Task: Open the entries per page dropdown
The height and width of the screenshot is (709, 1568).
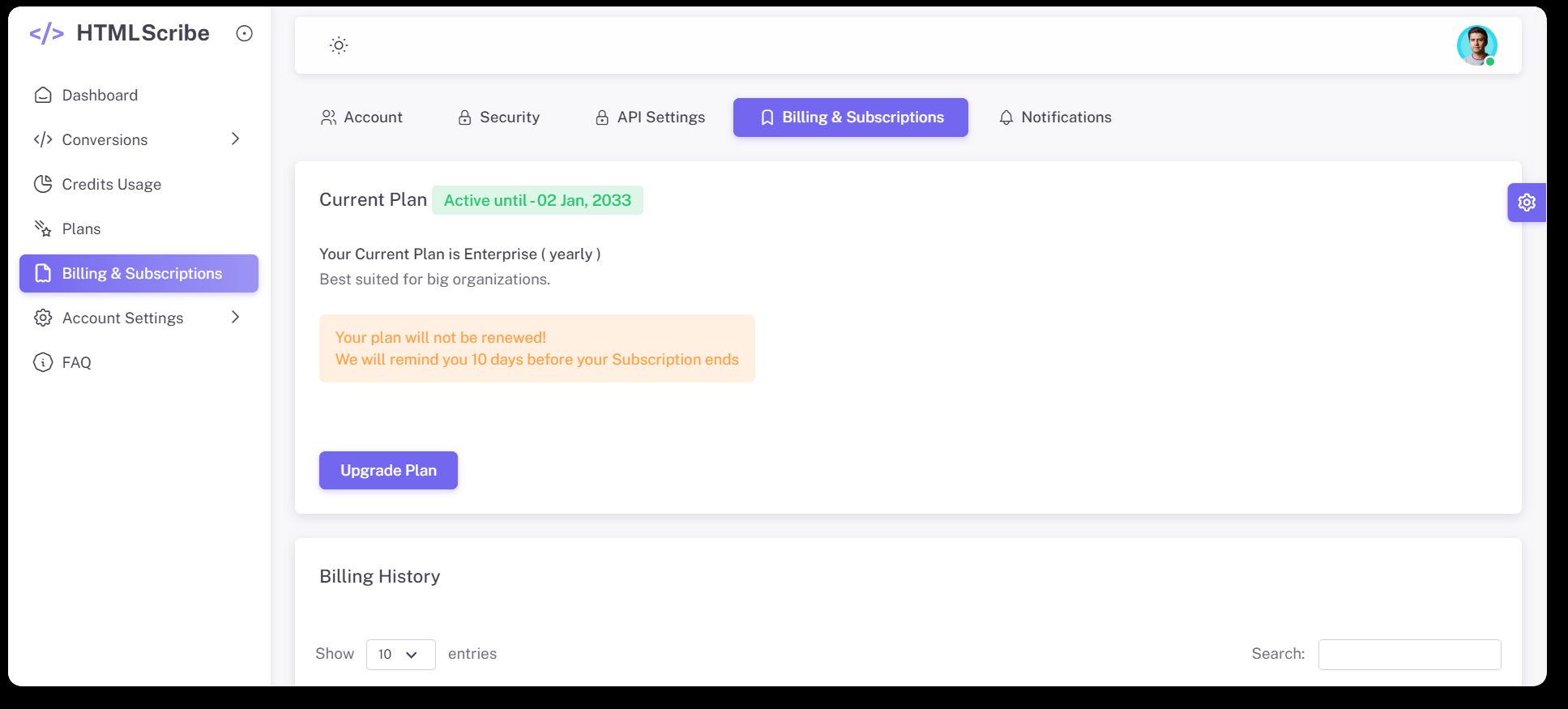Action: coord(400,655)
